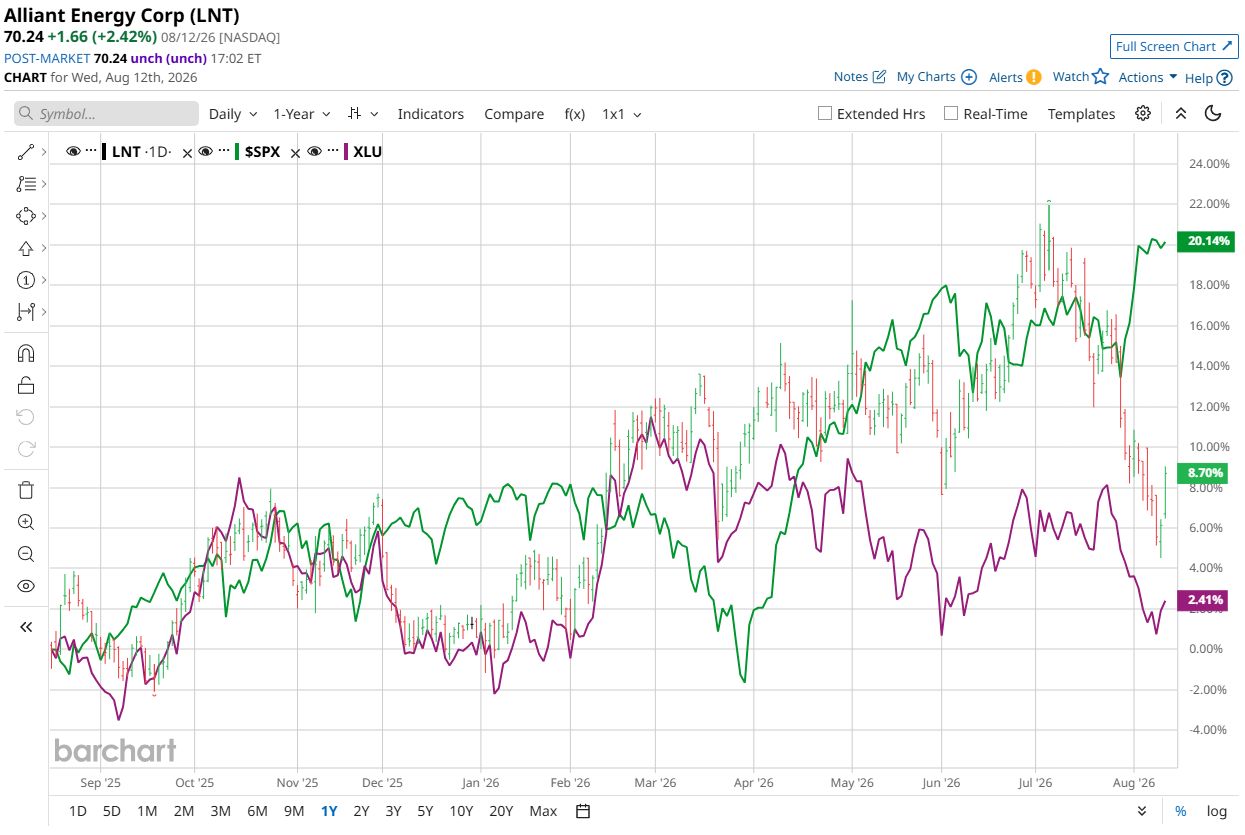Toggle drawings visibility eye in left toolbar

(26, 586)
